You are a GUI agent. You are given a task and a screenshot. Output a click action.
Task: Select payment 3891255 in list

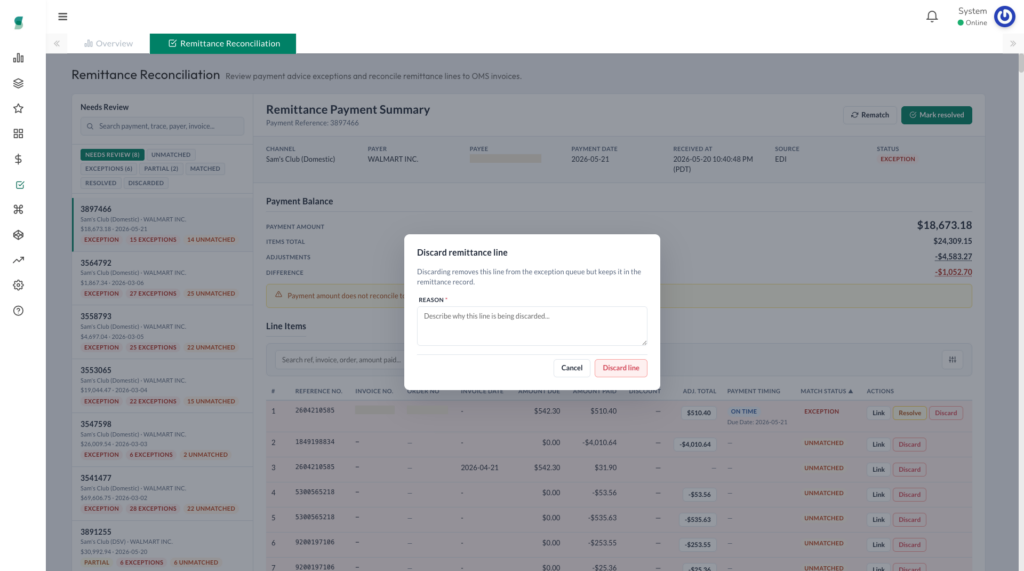click(162, 547)
